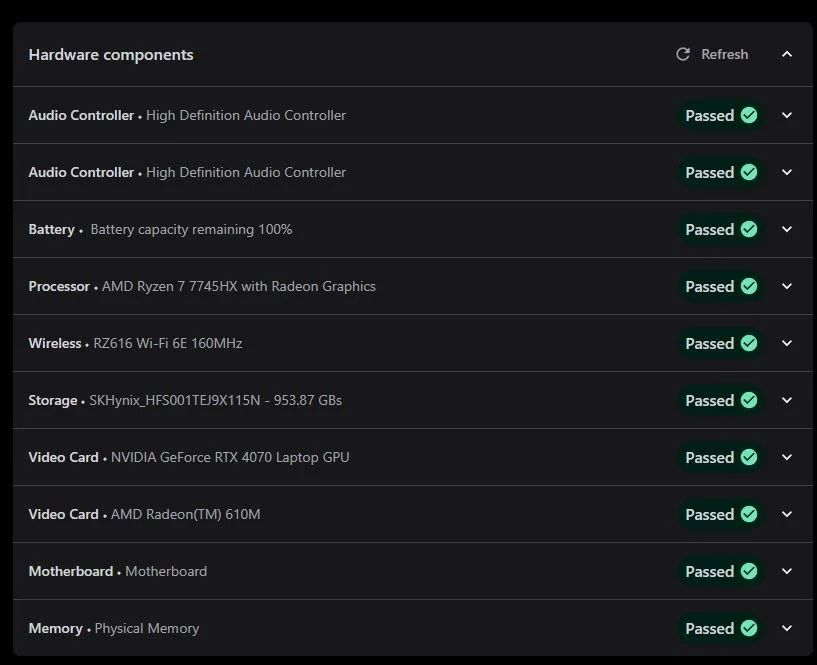Select the Wireless RZ616 Wi-Fi 6E row

click(x=413, y=343)
